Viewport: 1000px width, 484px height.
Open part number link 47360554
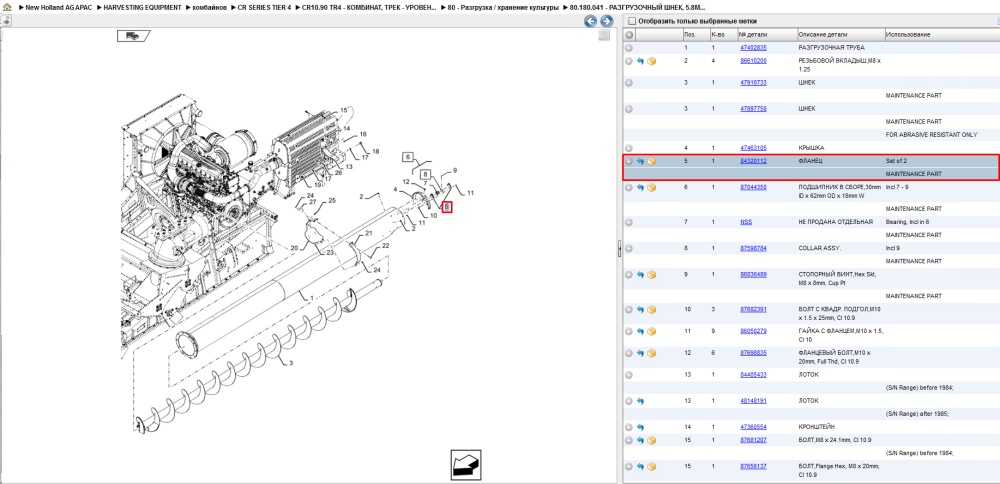coord(753,427)
